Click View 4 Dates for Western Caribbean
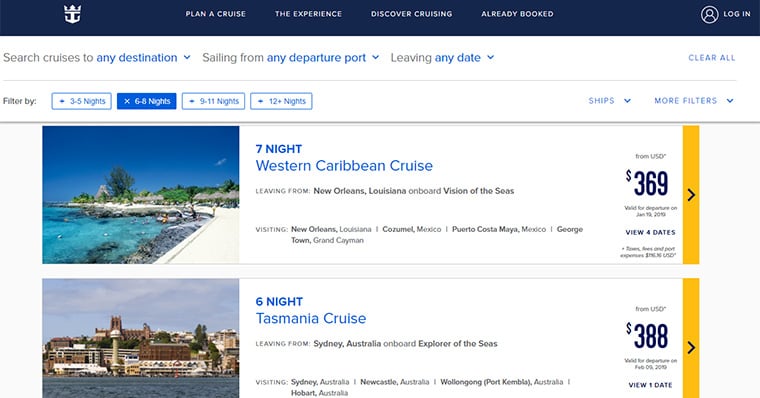The image size is (760, 398). (x=650, y=232)
